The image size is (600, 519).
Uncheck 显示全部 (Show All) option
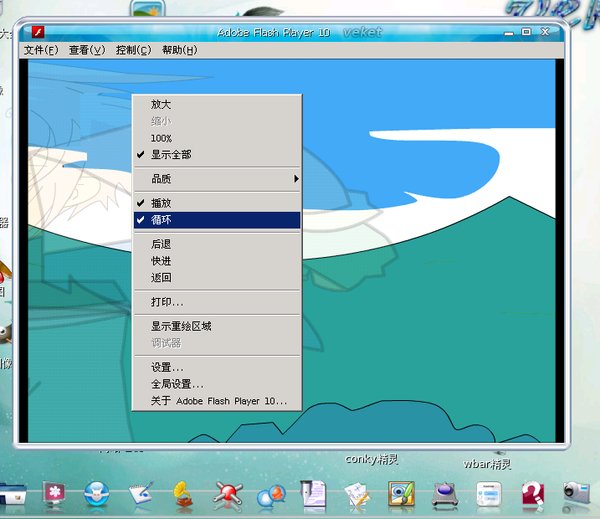[171, 155]
